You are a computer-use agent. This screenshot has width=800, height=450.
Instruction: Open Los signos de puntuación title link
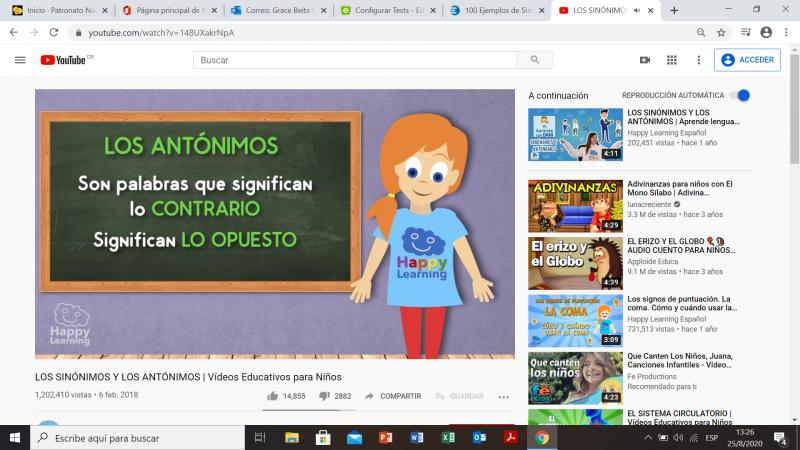coord(682,303)
